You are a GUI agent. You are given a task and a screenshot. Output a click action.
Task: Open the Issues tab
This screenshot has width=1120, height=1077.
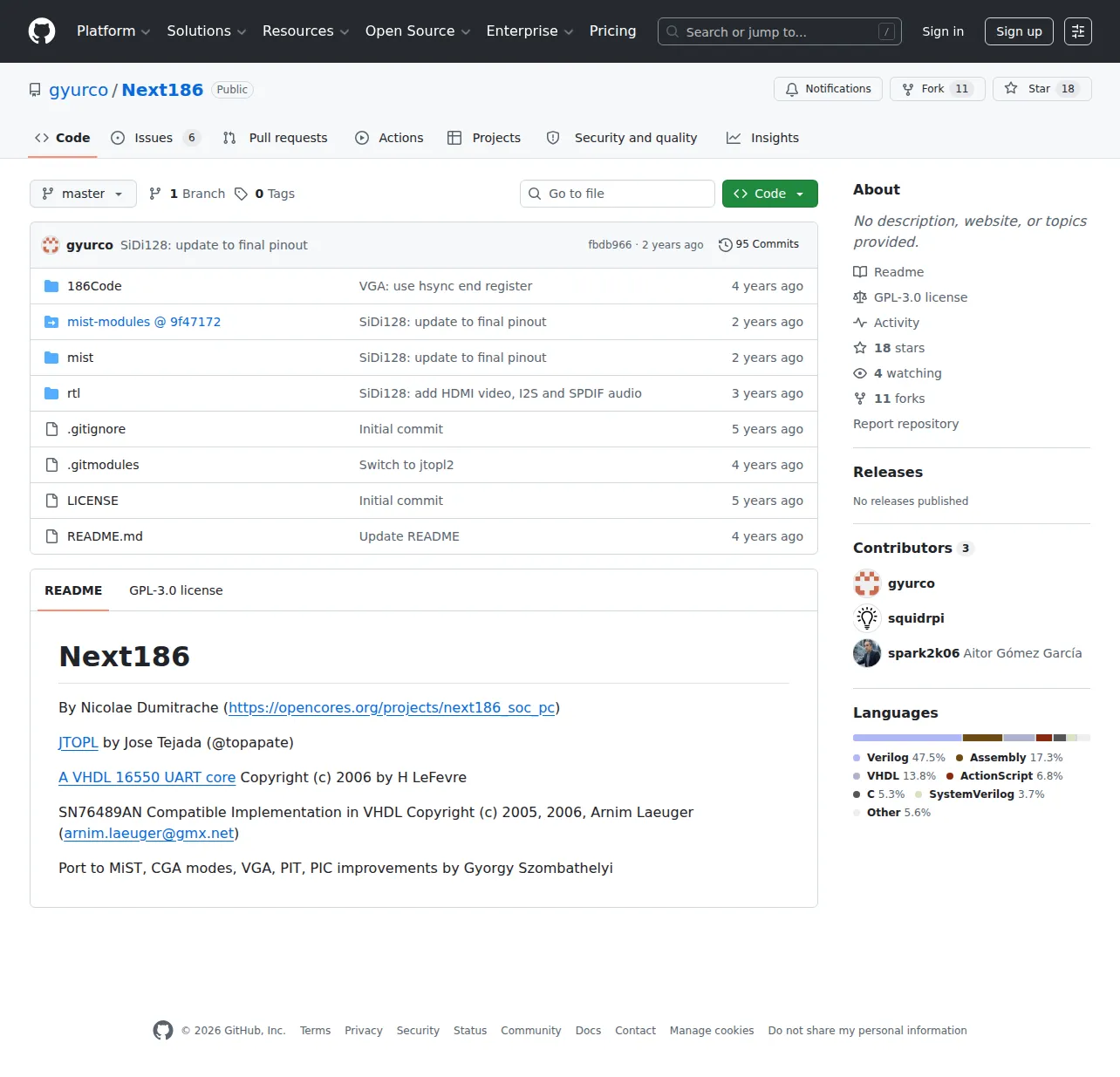coord(155,138)
